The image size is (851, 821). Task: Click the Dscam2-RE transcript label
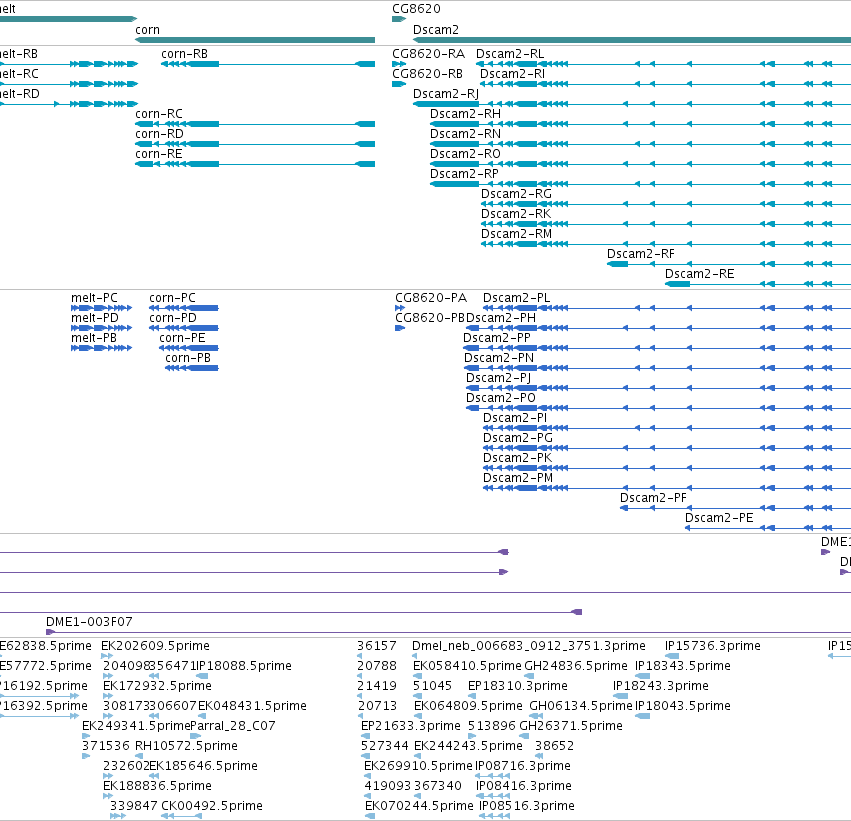tap(700, 274)
